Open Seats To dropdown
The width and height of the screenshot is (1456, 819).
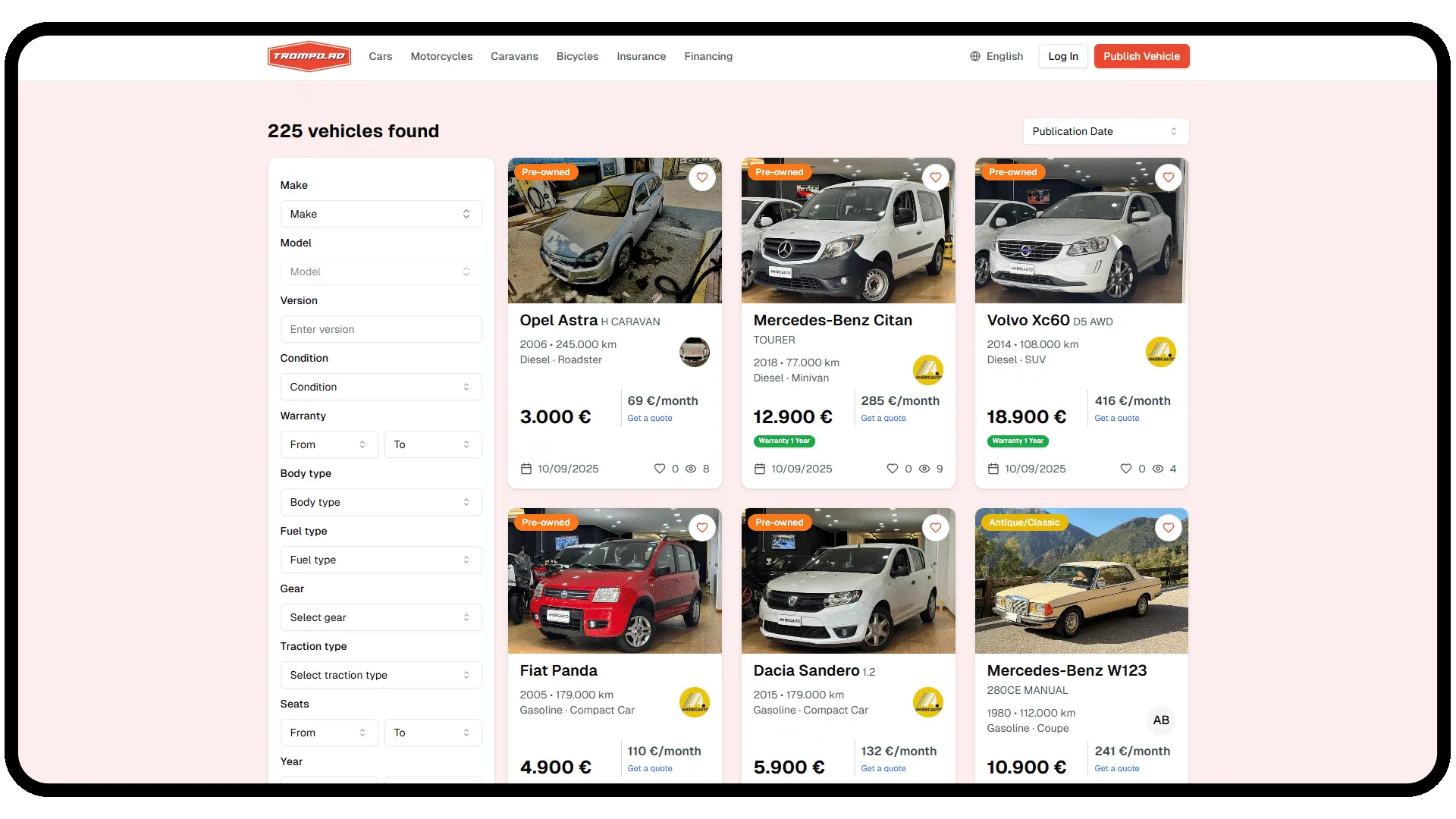point(433,733)
